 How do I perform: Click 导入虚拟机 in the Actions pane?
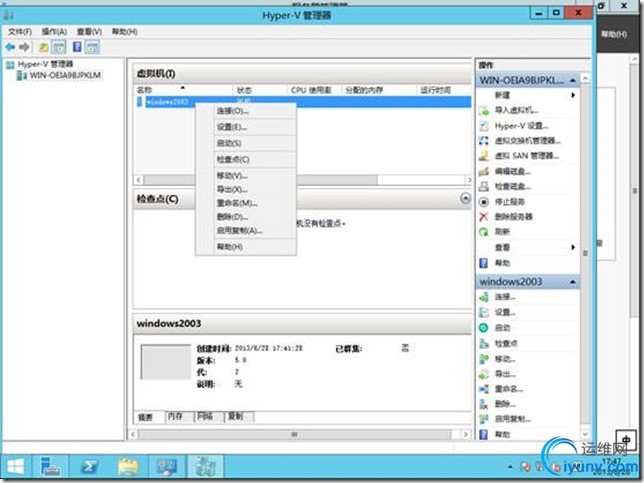516,110
